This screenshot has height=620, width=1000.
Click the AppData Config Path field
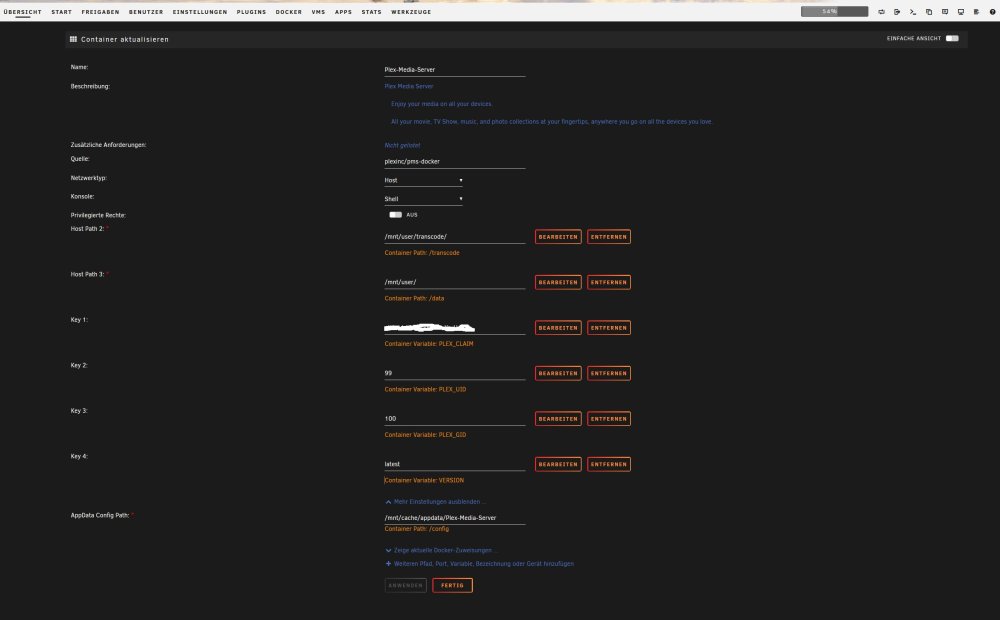(455, 518)
